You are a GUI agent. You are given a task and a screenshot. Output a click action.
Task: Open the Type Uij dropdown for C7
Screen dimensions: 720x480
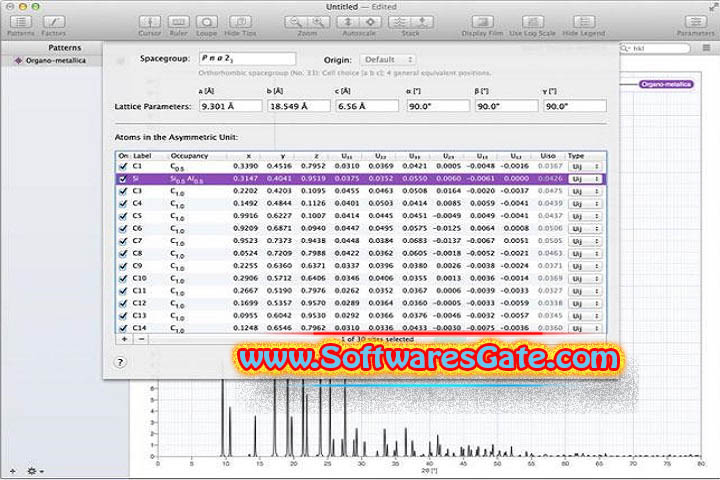(585, 241)
